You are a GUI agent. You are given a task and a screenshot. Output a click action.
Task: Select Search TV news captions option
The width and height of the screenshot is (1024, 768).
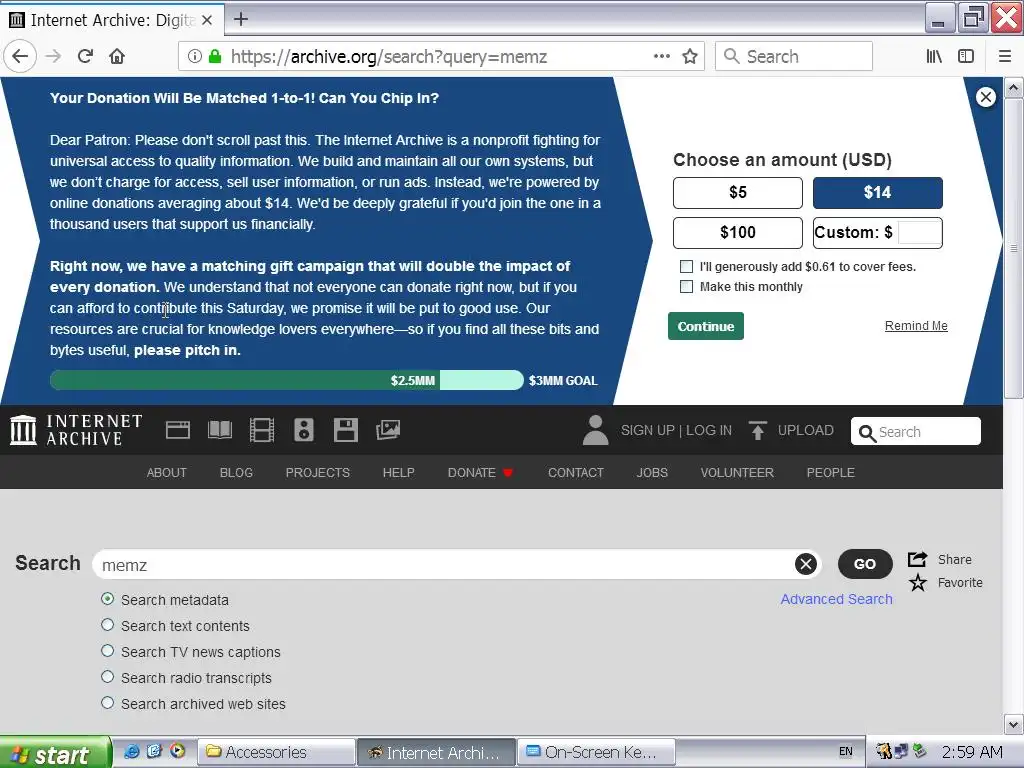point(108,651)
